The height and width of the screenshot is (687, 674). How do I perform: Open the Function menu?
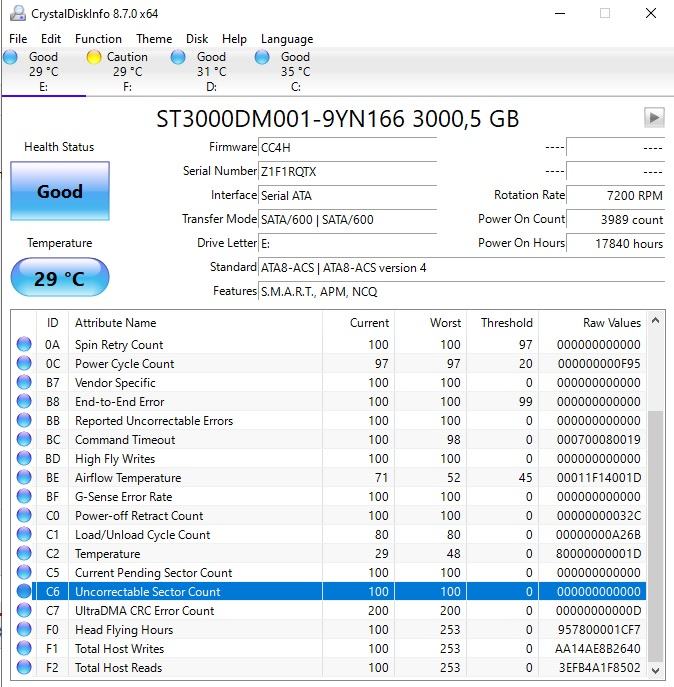point(98,39)
